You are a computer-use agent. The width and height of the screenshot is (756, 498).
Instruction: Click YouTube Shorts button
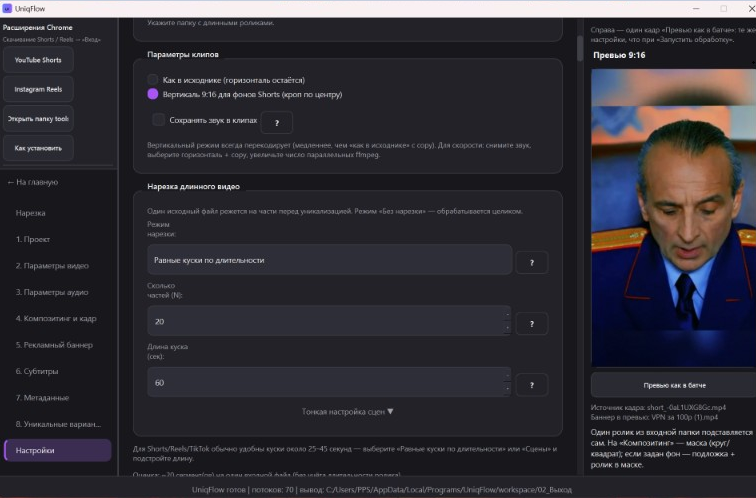38,60
